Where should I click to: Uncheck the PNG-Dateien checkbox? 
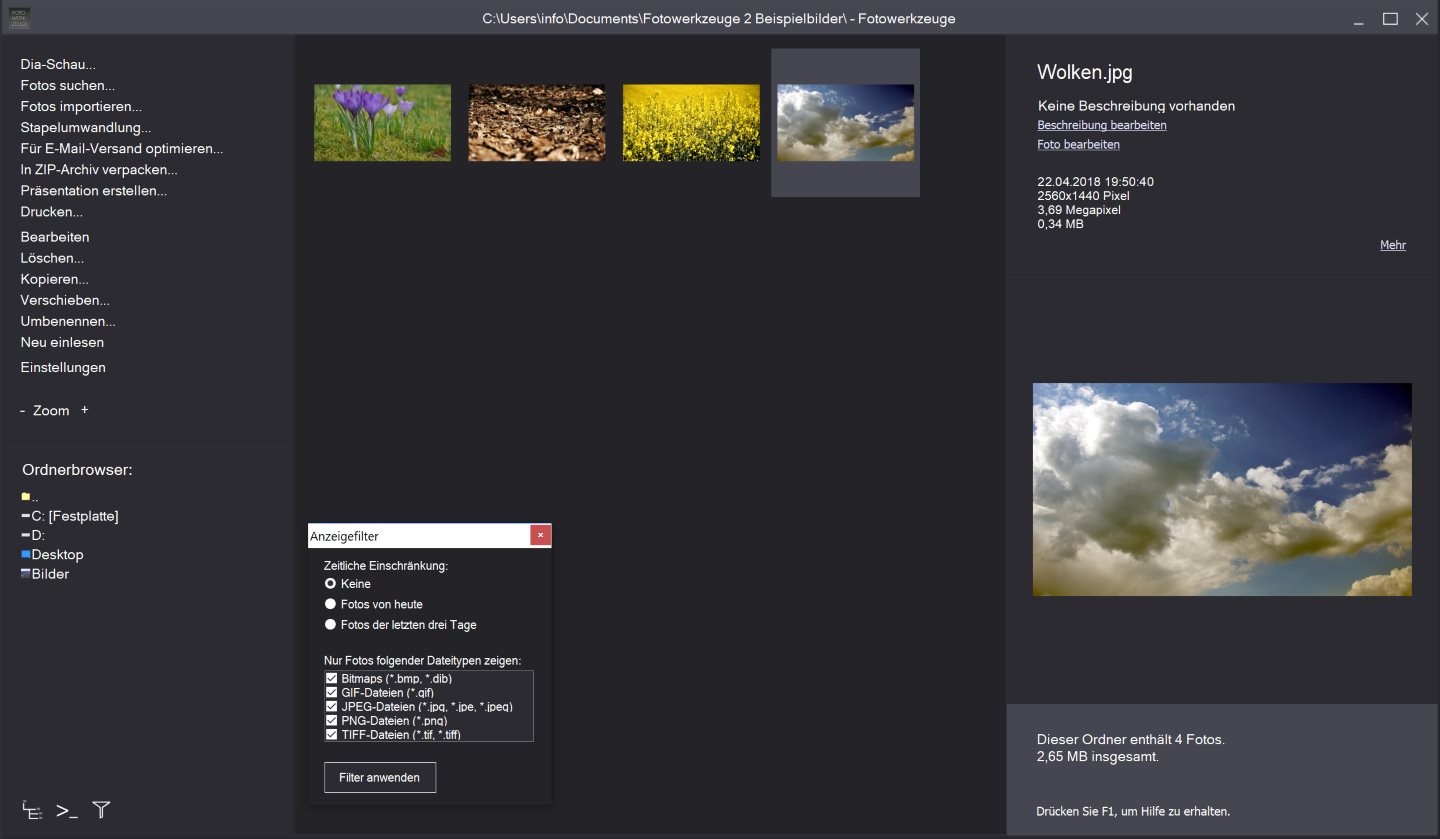[332, 720]
